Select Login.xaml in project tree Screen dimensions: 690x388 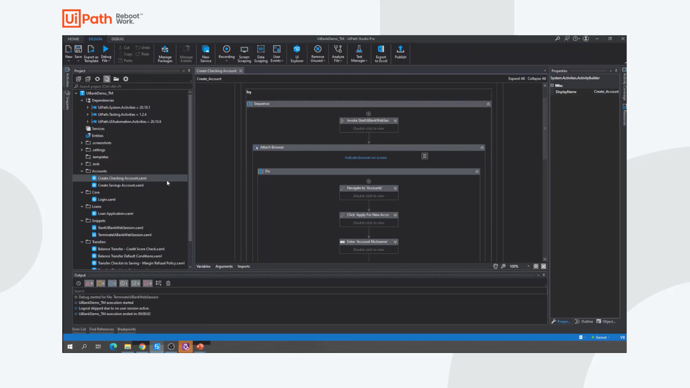[x=106, y=199]
